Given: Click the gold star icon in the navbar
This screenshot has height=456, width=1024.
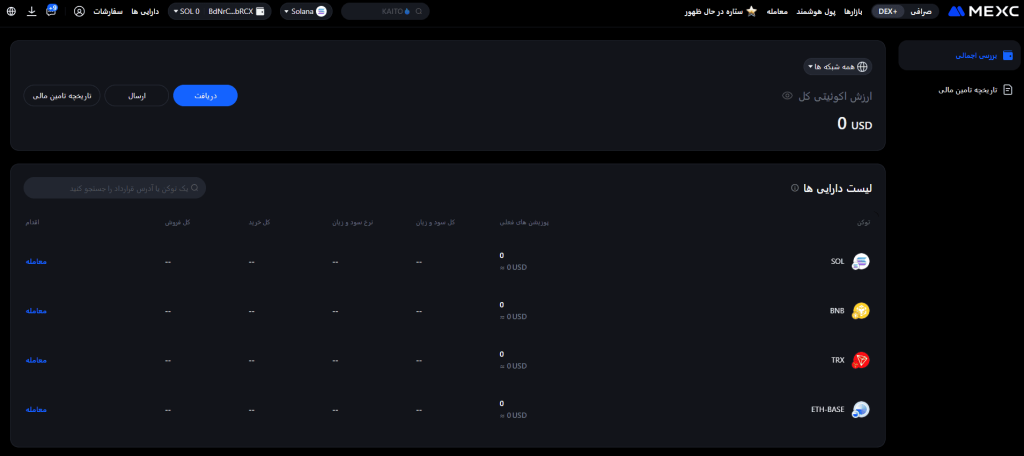Looking at the screenshot, I should coord(752,11).
